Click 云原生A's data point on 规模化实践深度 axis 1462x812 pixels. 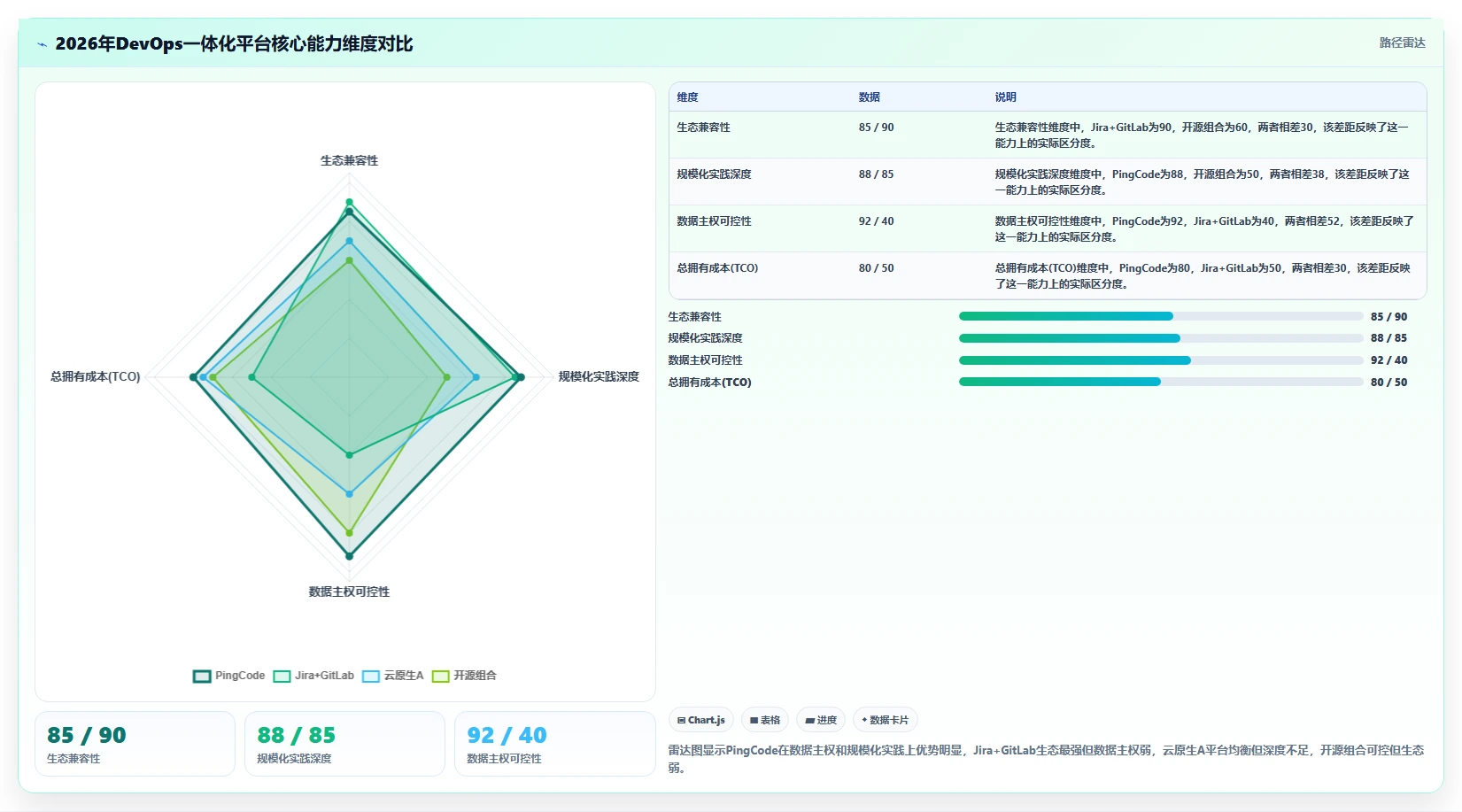pos(476,377)
